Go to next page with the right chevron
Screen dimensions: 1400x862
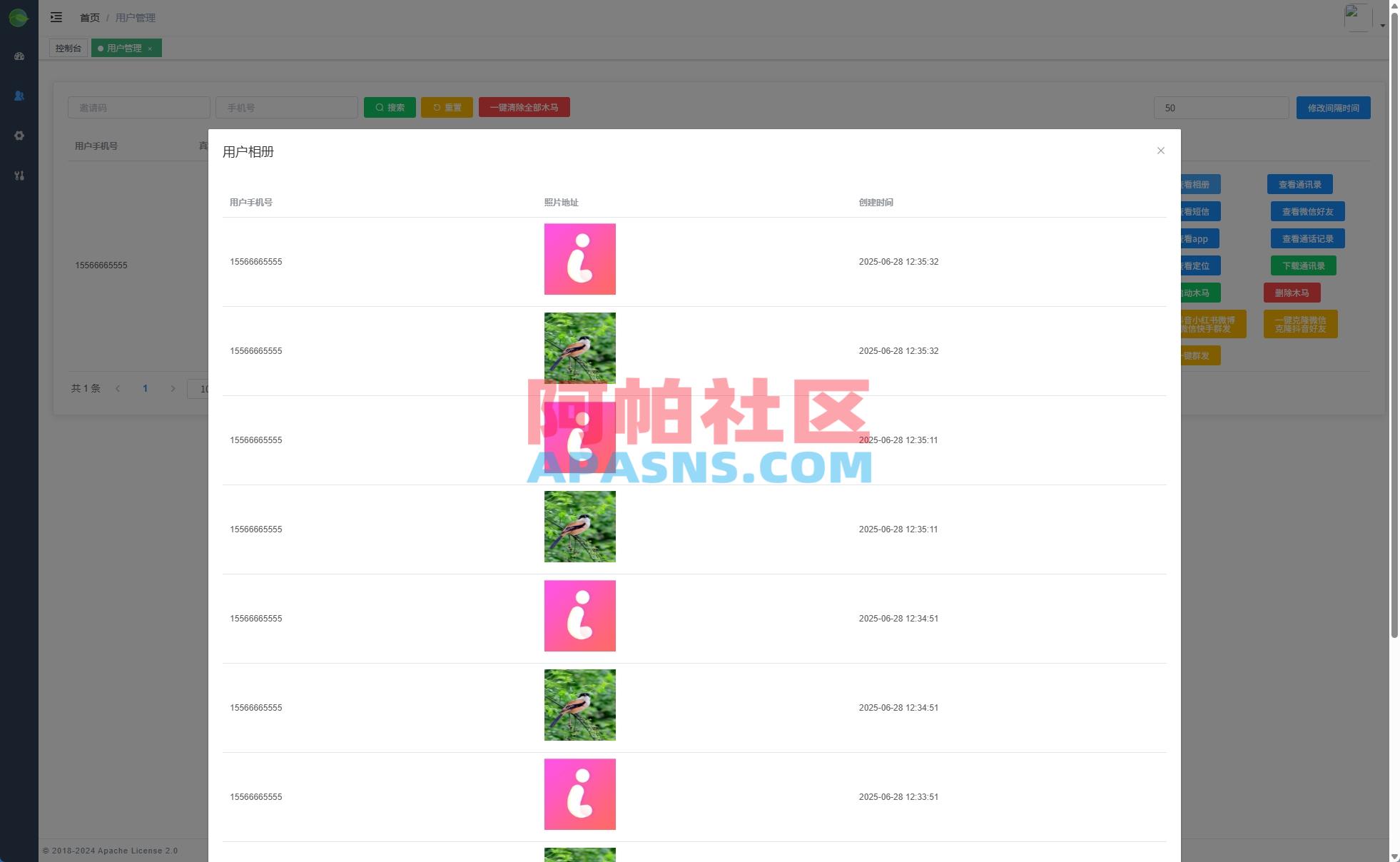coord(173,388)
